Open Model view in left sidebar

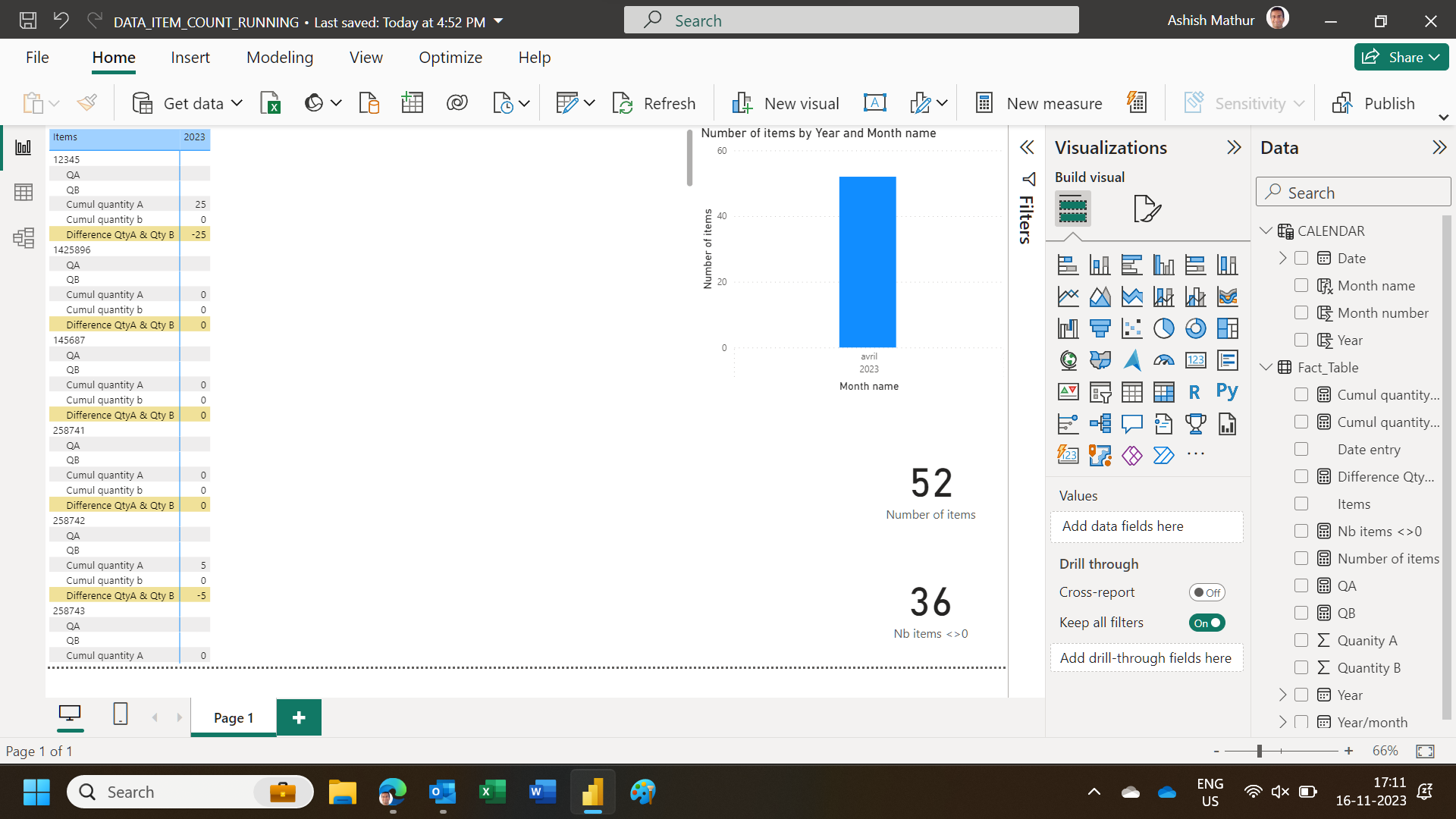(24, 238)
